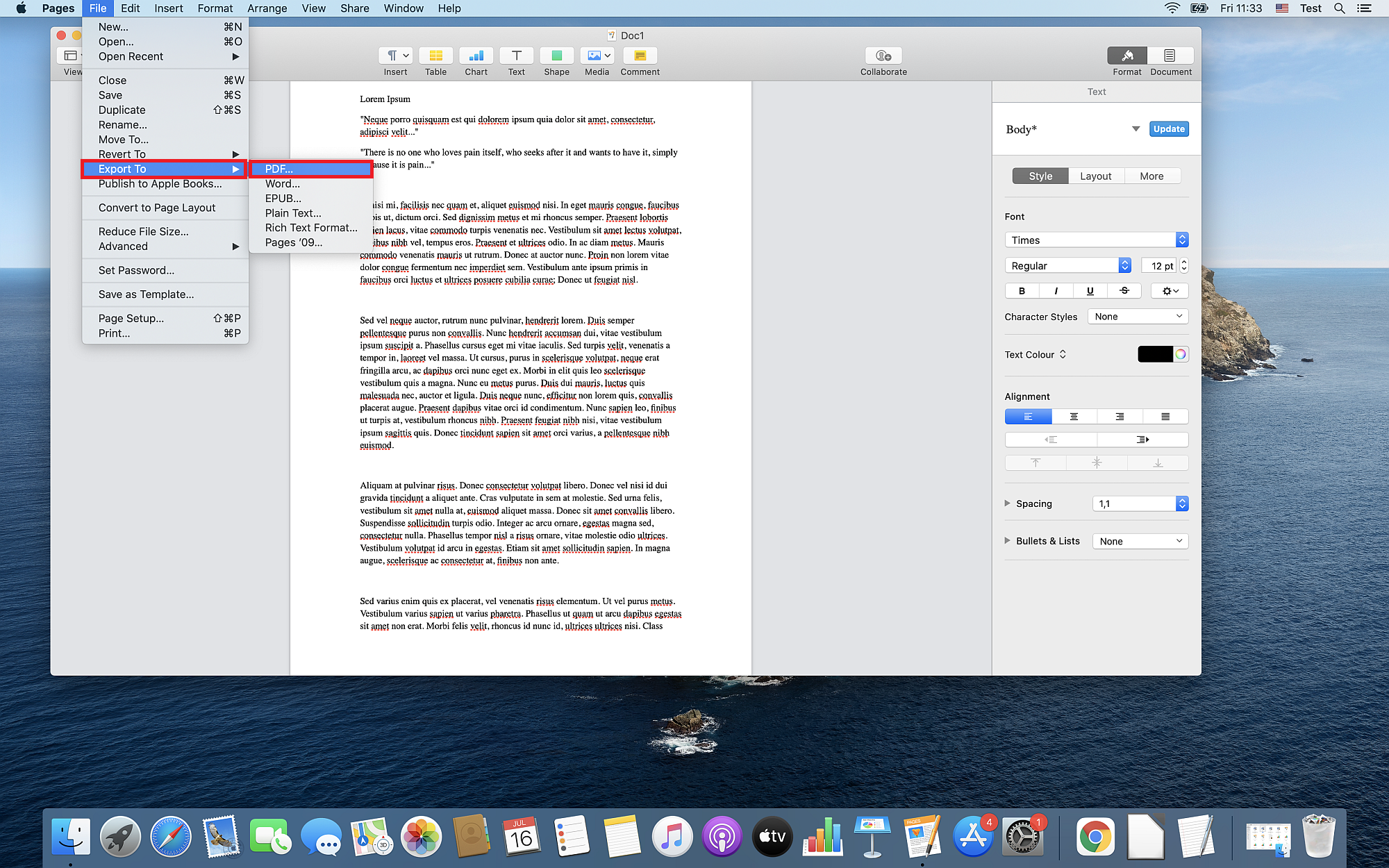Click the Table toolbar icon

(x=435, y=56)
